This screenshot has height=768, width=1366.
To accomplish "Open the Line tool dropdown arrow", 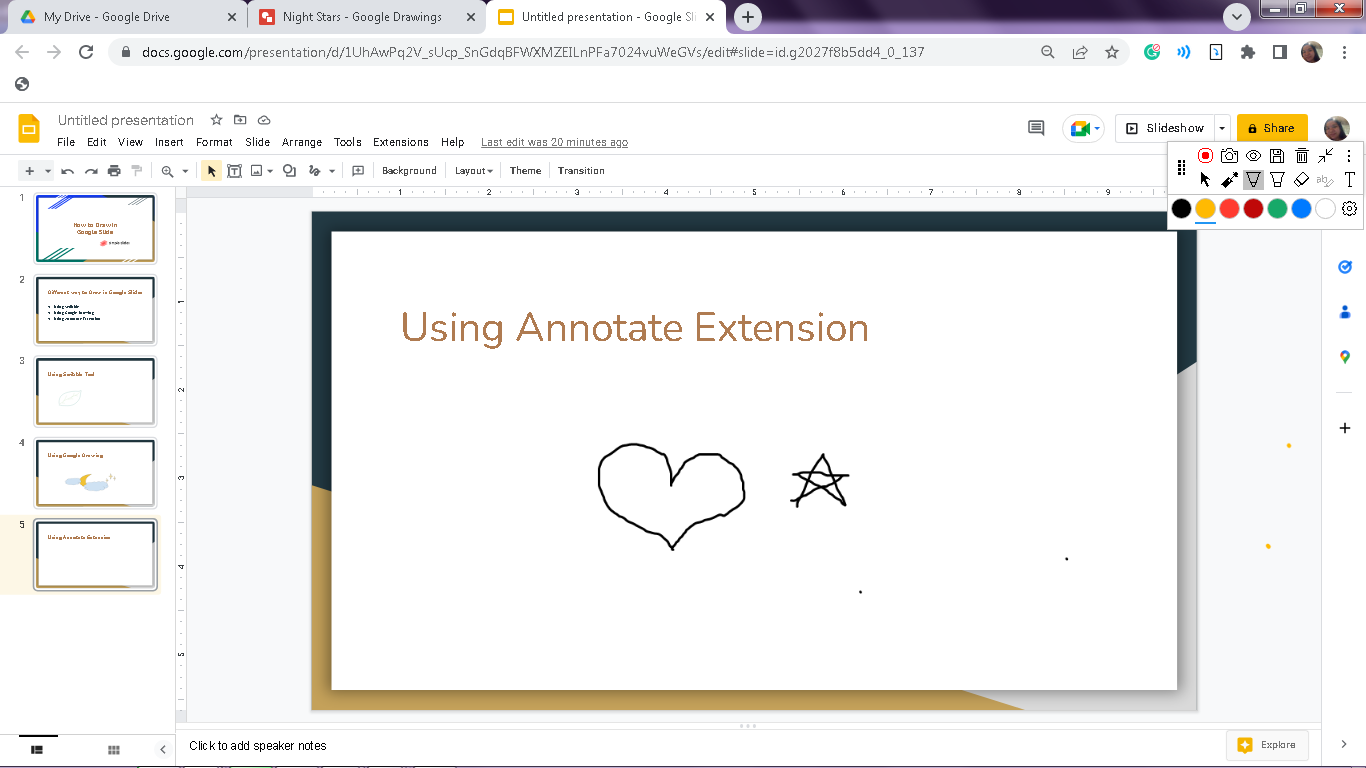I will point(332,171).
